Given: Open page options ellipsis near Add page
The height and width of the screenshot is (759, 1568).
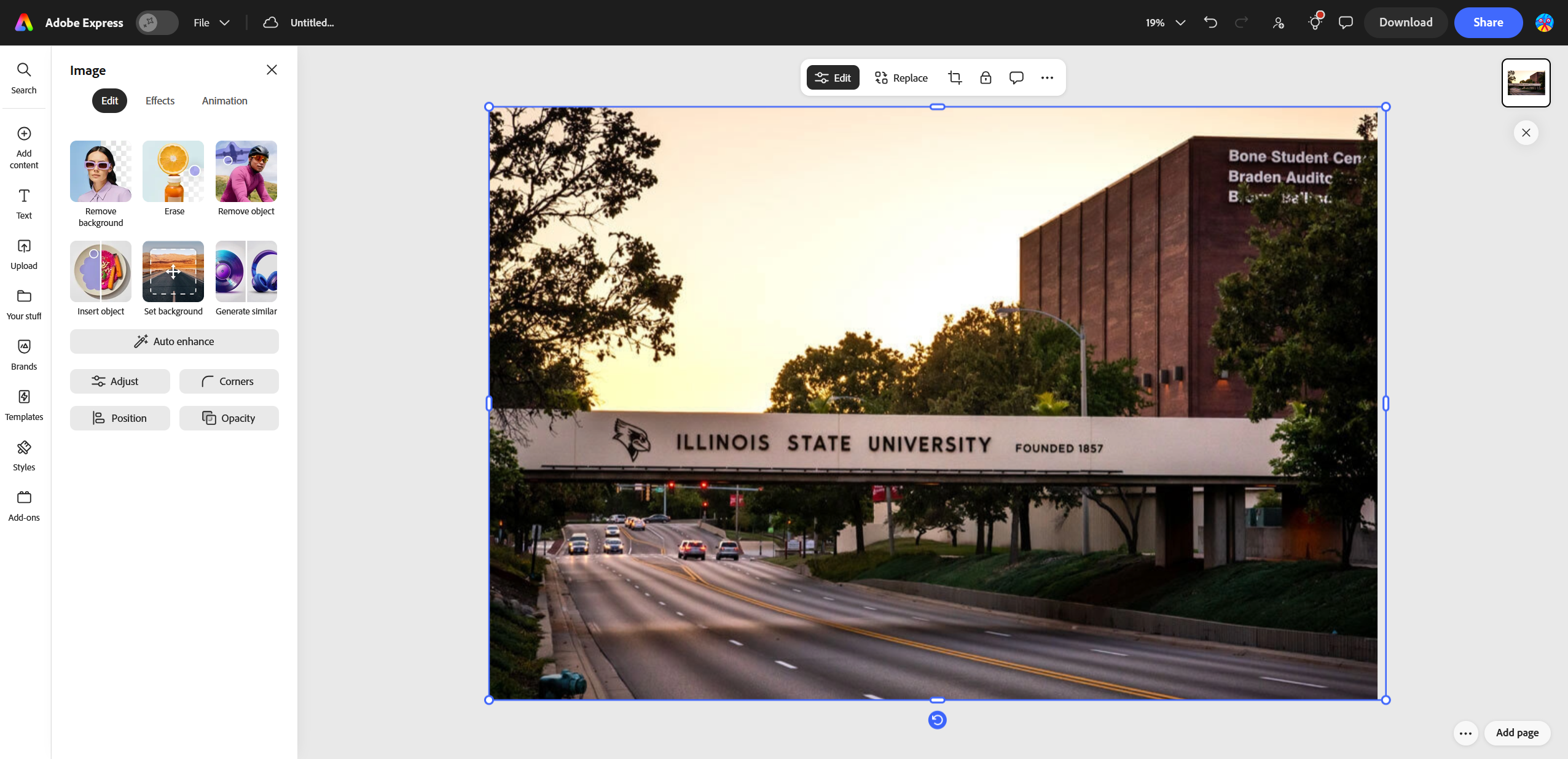Looking at the screenshot, I should 1465,733.
